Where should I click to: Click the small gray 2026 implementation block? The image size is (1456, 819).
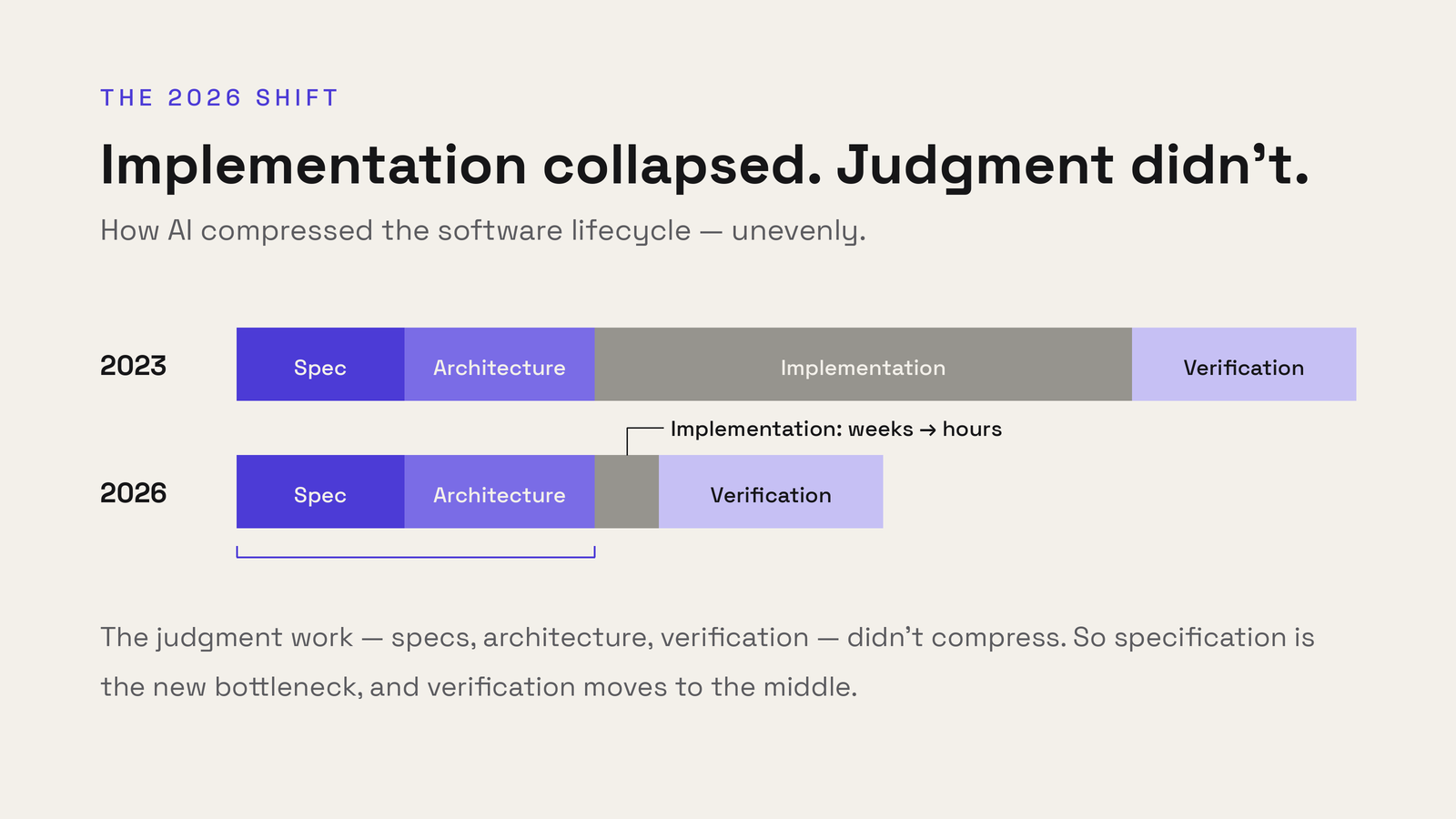[627, 491]
